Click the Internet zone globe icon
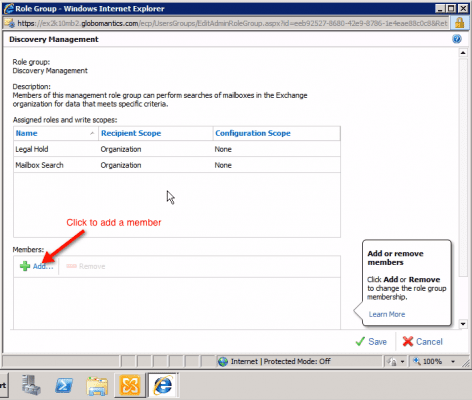The width and height of the screenshot is (472, 400). (x=223, y=361)
